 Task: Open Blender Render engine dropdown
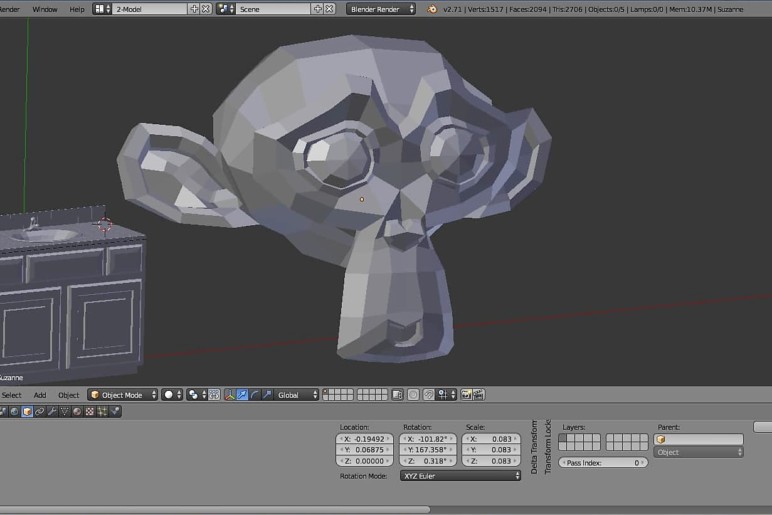coord(381,9)
